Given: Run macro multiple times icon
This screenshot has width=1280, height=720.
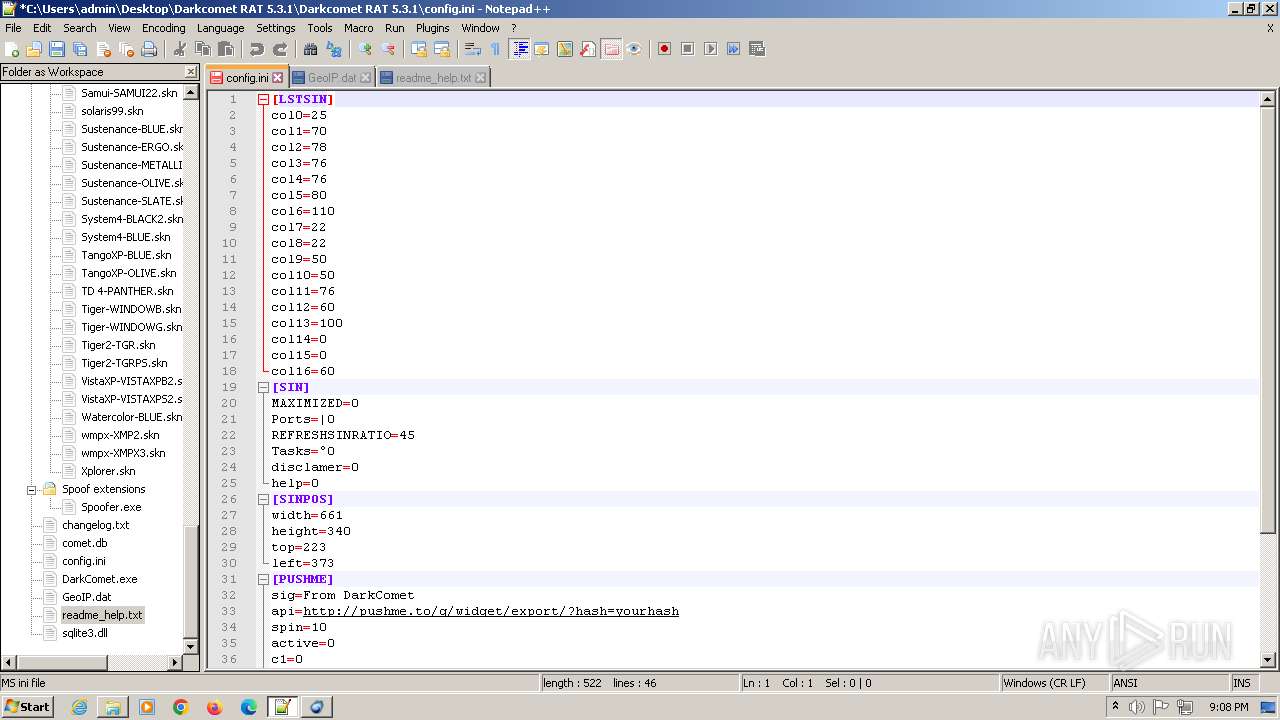Looking at the screenshot, I should [733, 49].
